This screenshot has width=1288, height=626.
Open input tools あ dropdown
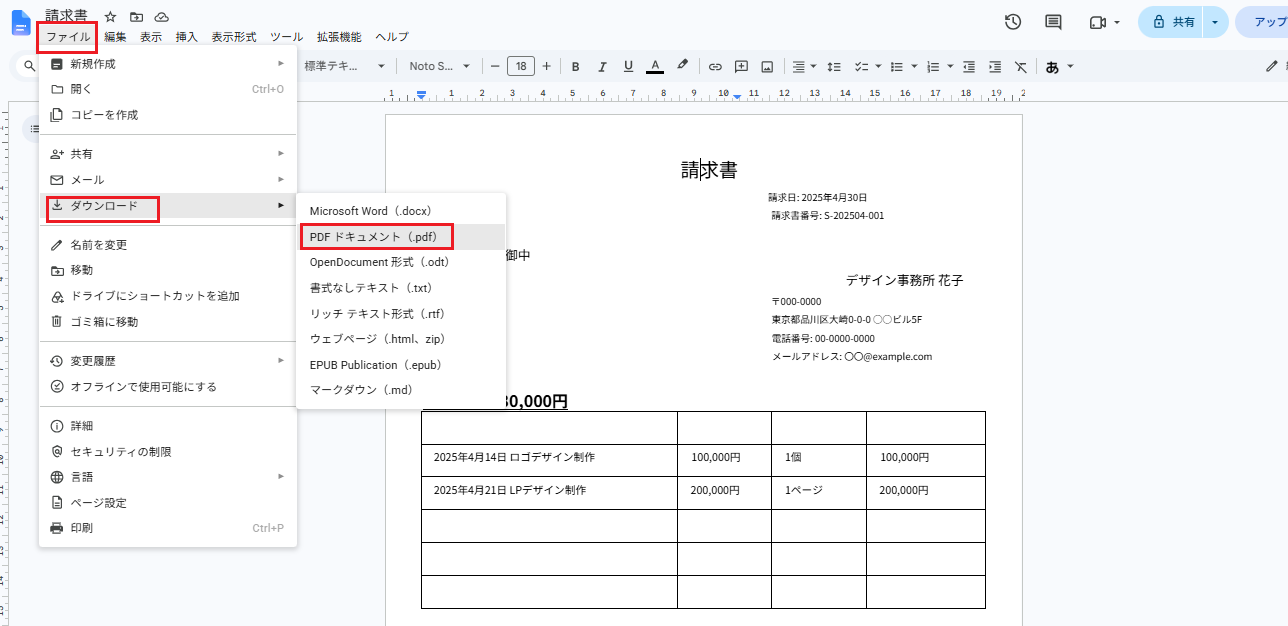1060,67
